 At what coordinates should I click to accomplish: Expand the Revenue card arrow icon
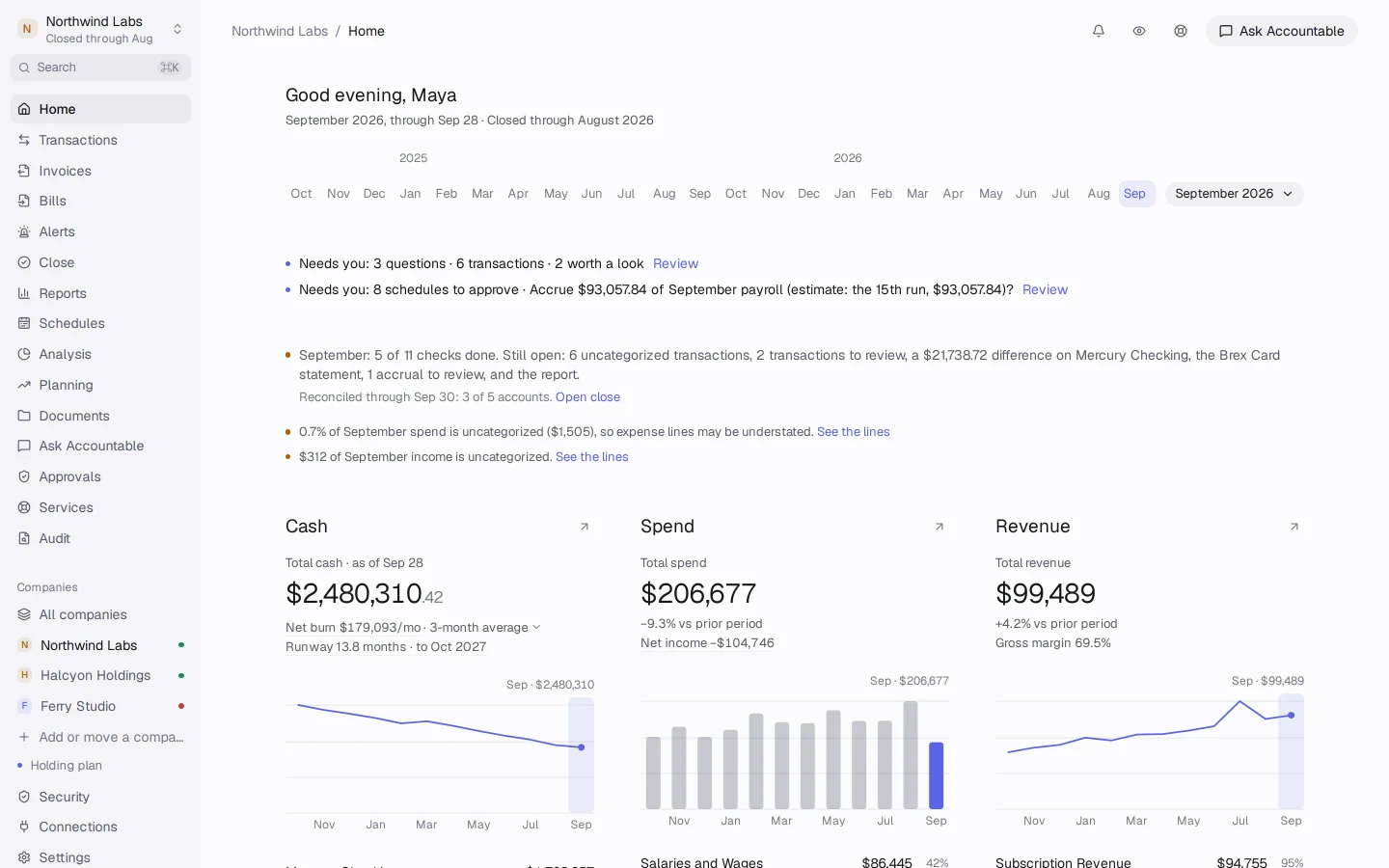pyautogui.click(x=1294, y=527)
